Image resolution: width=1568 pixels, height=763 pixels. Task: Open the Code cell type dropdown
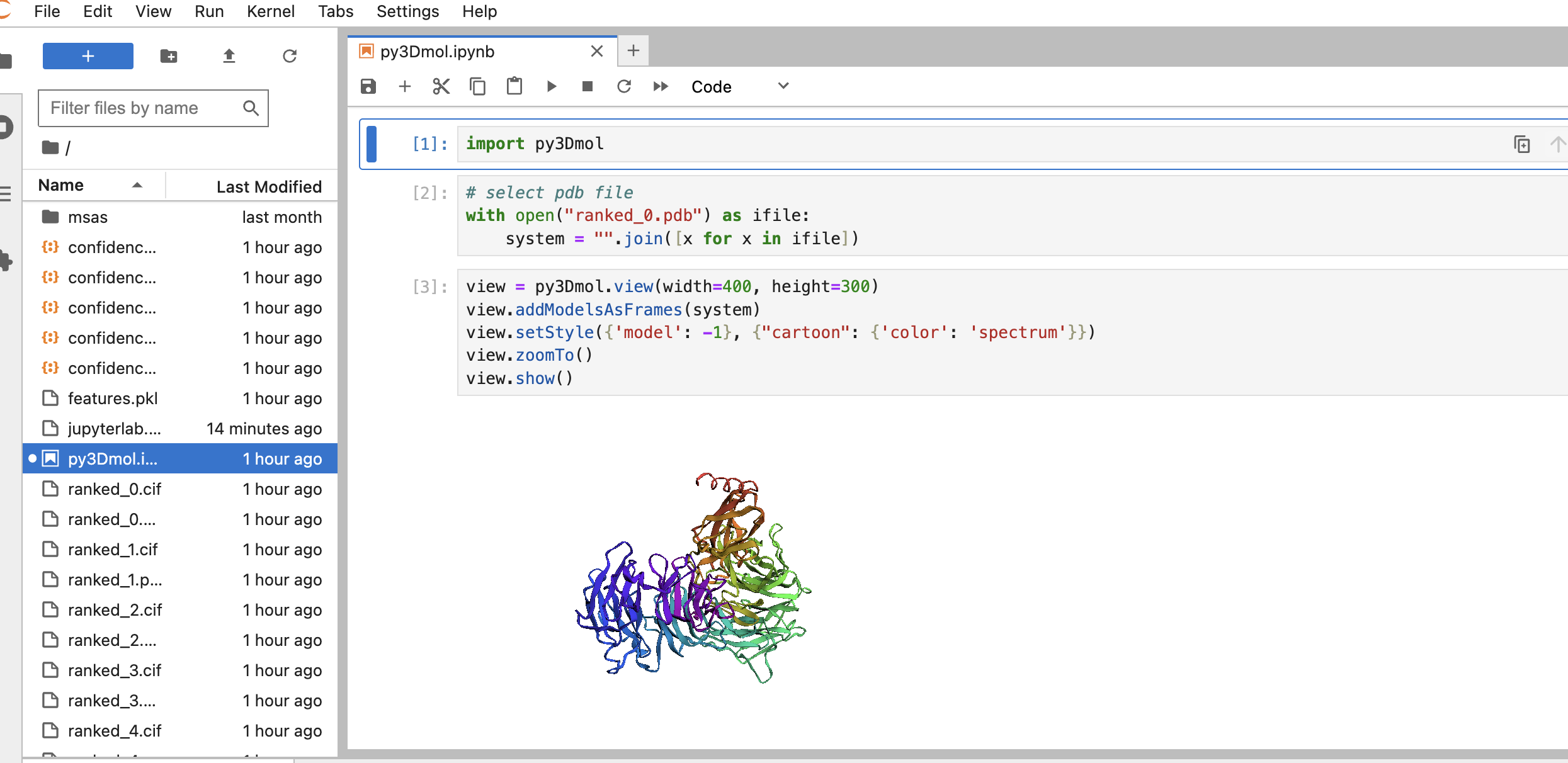coord(741,87)
